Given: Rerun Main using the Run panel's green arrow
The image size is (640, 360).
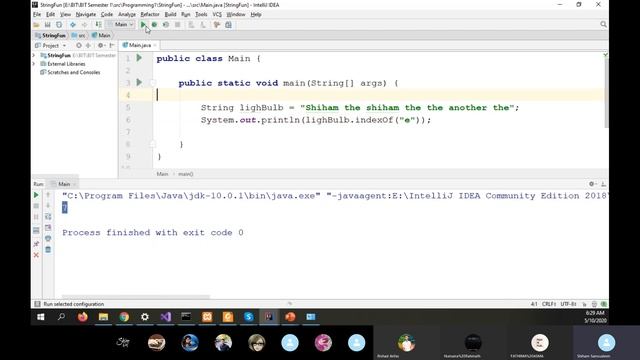Looking at the screenshot, I should pos(36,195).
